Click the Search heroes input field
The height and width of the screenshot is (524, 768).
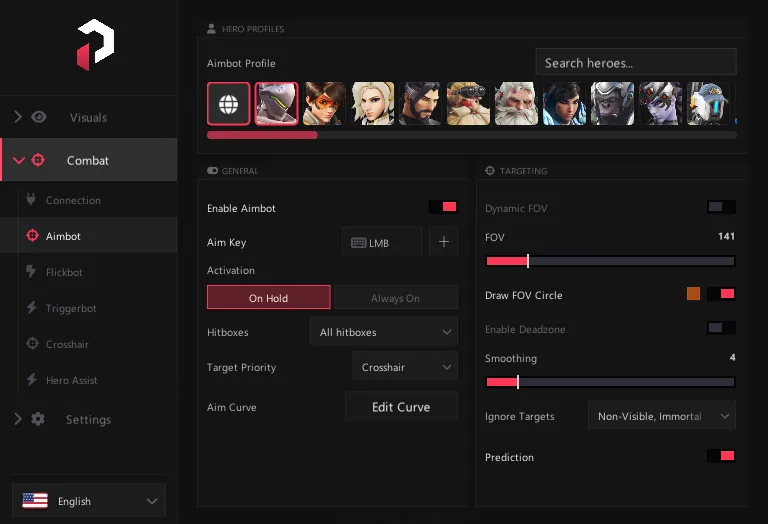point(636,62)
